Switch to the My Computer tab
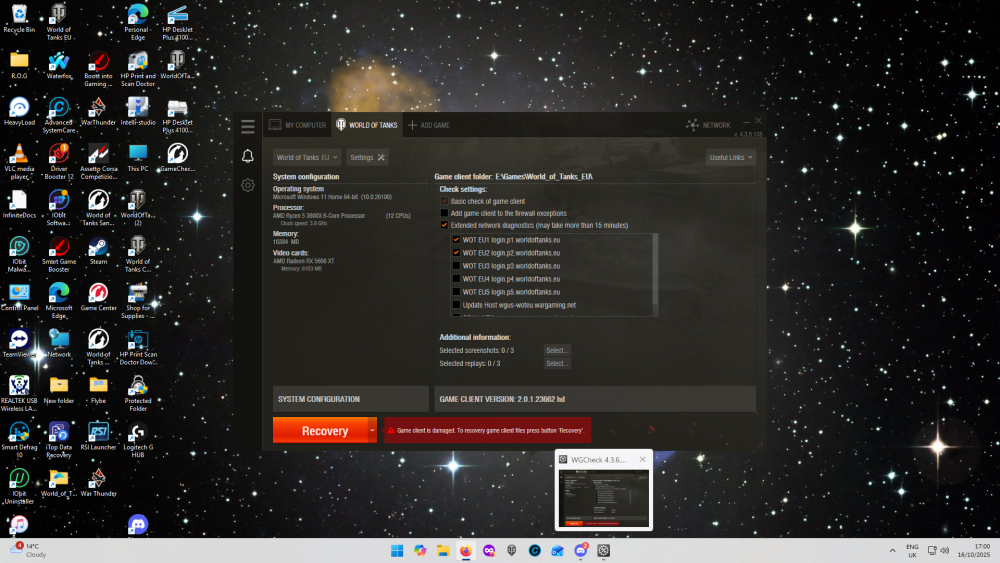 [x=297, y=125]
